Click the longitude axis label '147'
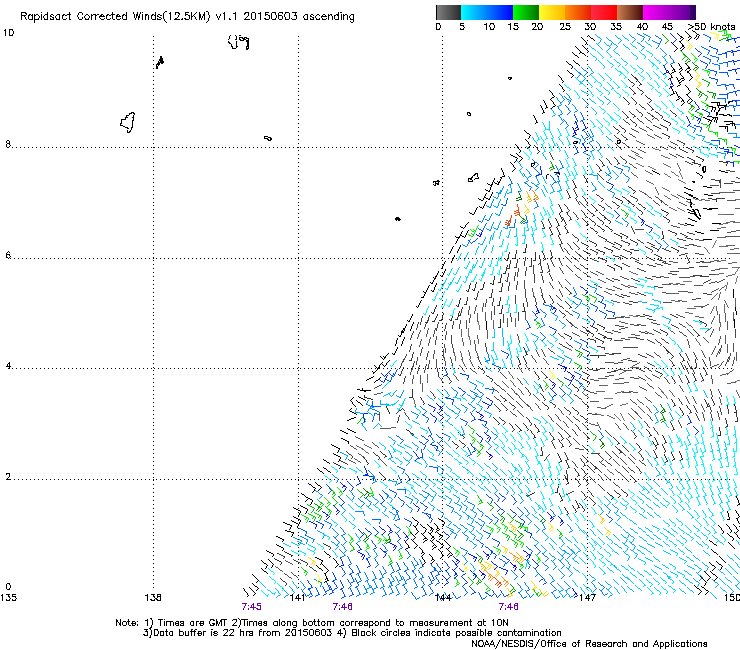The image size is (740, 650). coord(587,598)
